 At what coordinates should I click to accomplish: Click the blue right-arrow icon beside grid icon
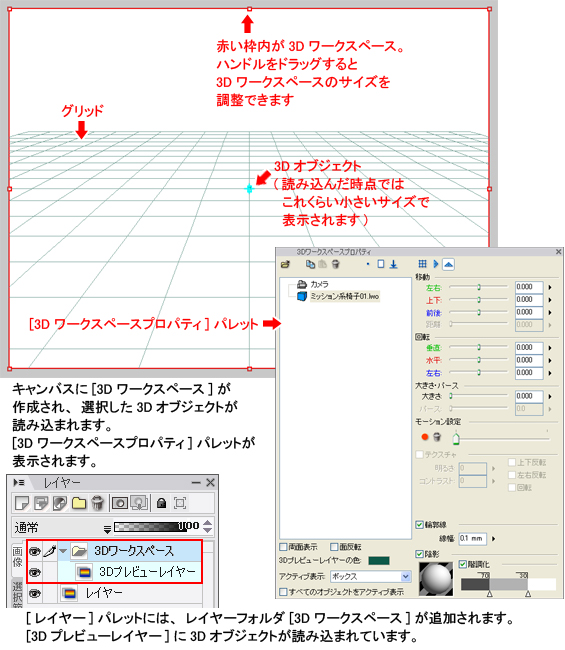pyautogui.click(x=436, y=264)
